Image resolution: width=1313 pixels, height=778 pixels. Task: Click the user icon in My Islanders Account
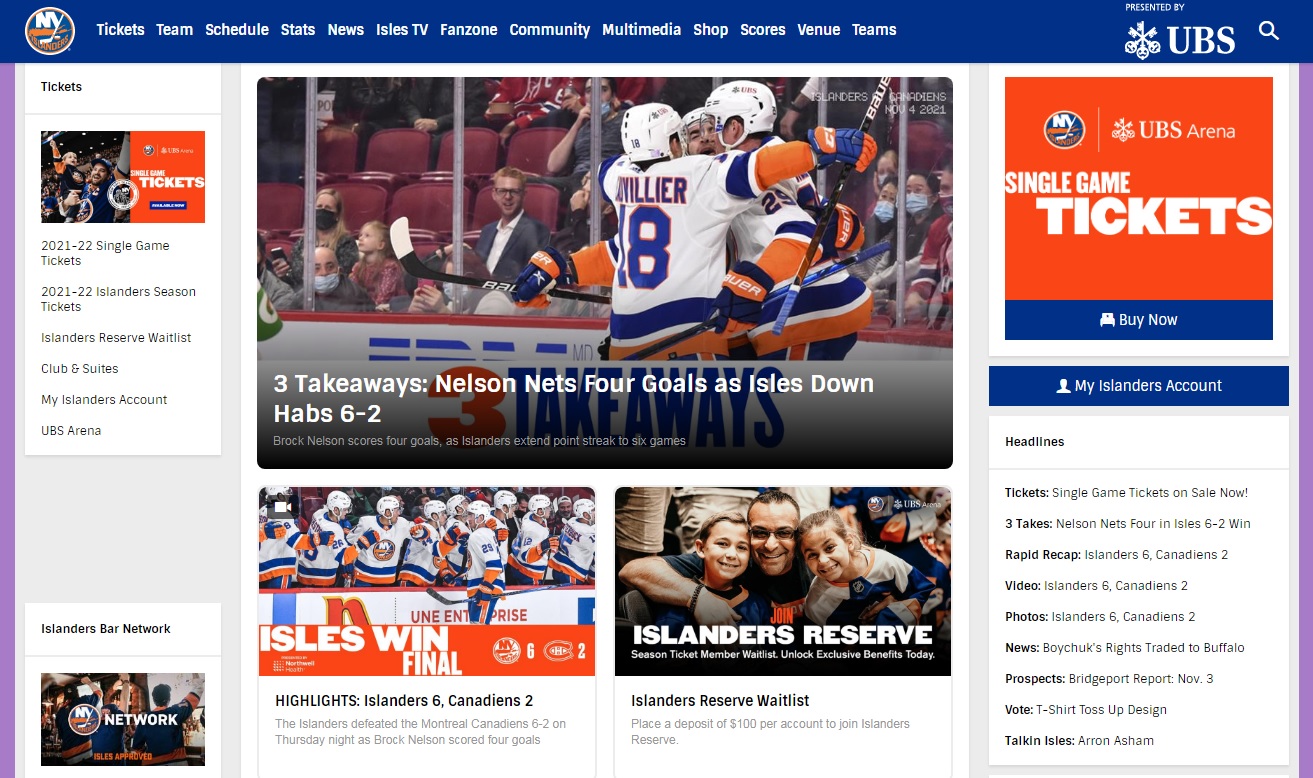pyautogui.click(x=1063, y=386)
